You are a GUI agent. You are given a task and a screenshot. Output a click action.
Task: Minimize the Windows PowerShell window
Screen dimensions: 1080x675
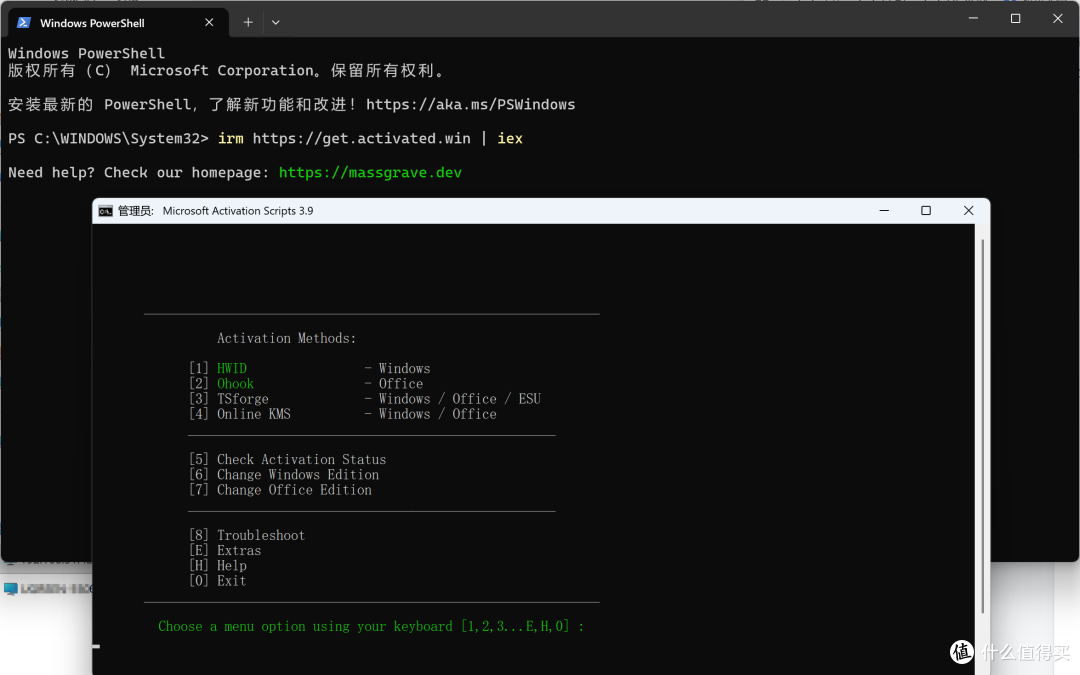(x=973, y=19)
